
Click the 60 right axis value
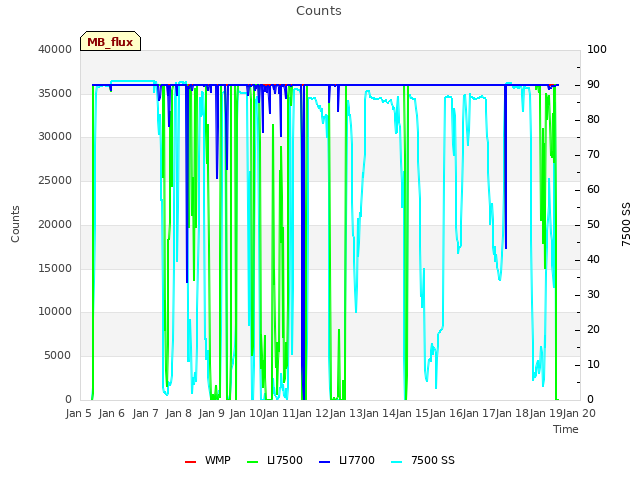(x=593, y=190)
